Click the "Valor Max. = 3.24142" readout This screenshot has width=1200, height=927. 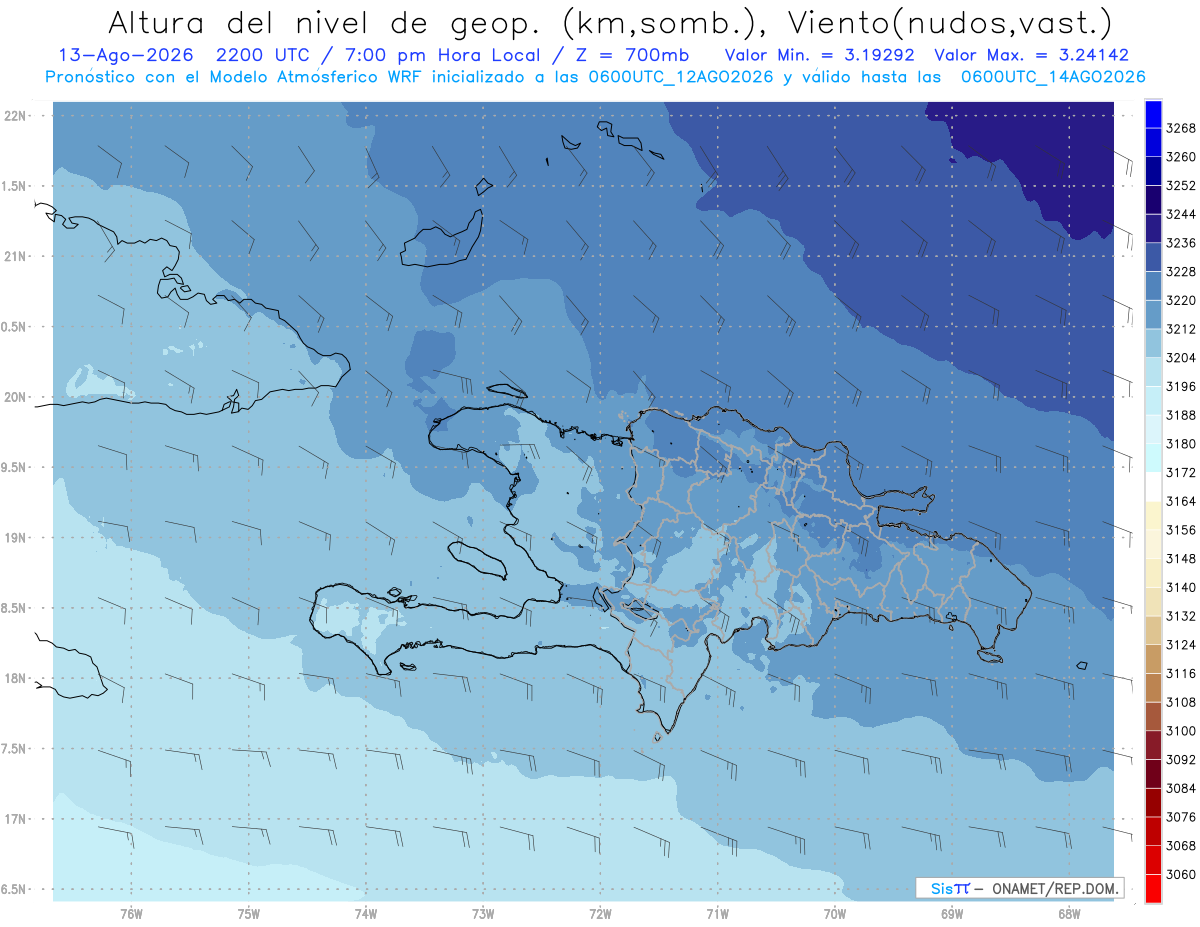(x=1031, y=55)
